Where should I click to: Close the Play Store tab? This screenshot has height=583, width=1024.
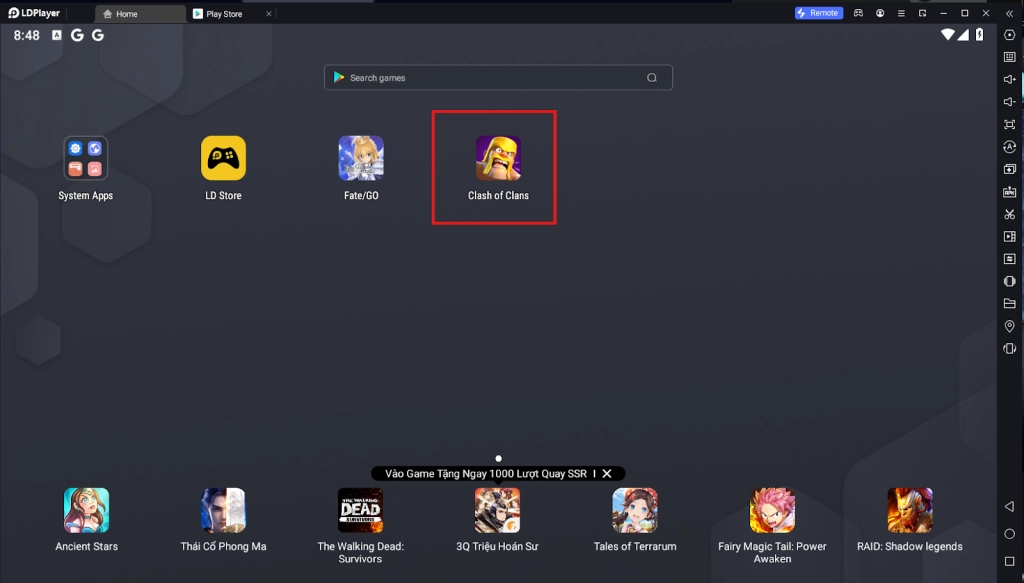point(268,14)
